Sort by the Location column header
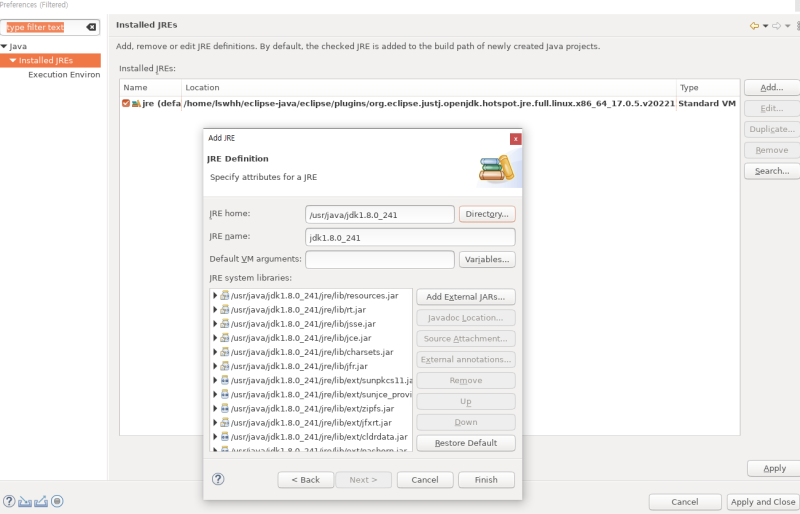Image resolution: width=800 pixels, height=514 pixels. tap(429, 87)
